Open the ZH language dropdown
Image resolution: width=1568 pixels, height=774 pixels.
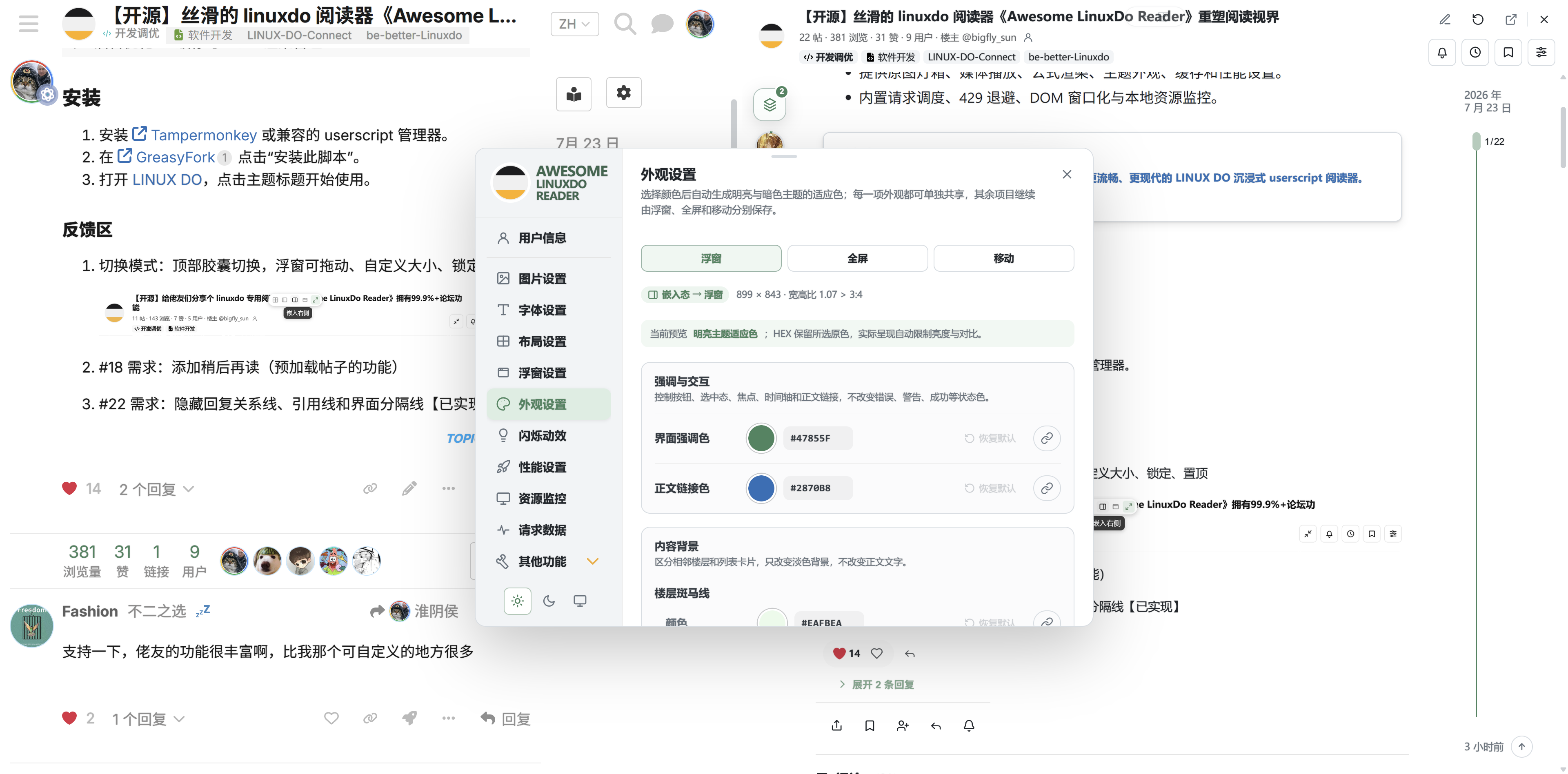point(575,24)
